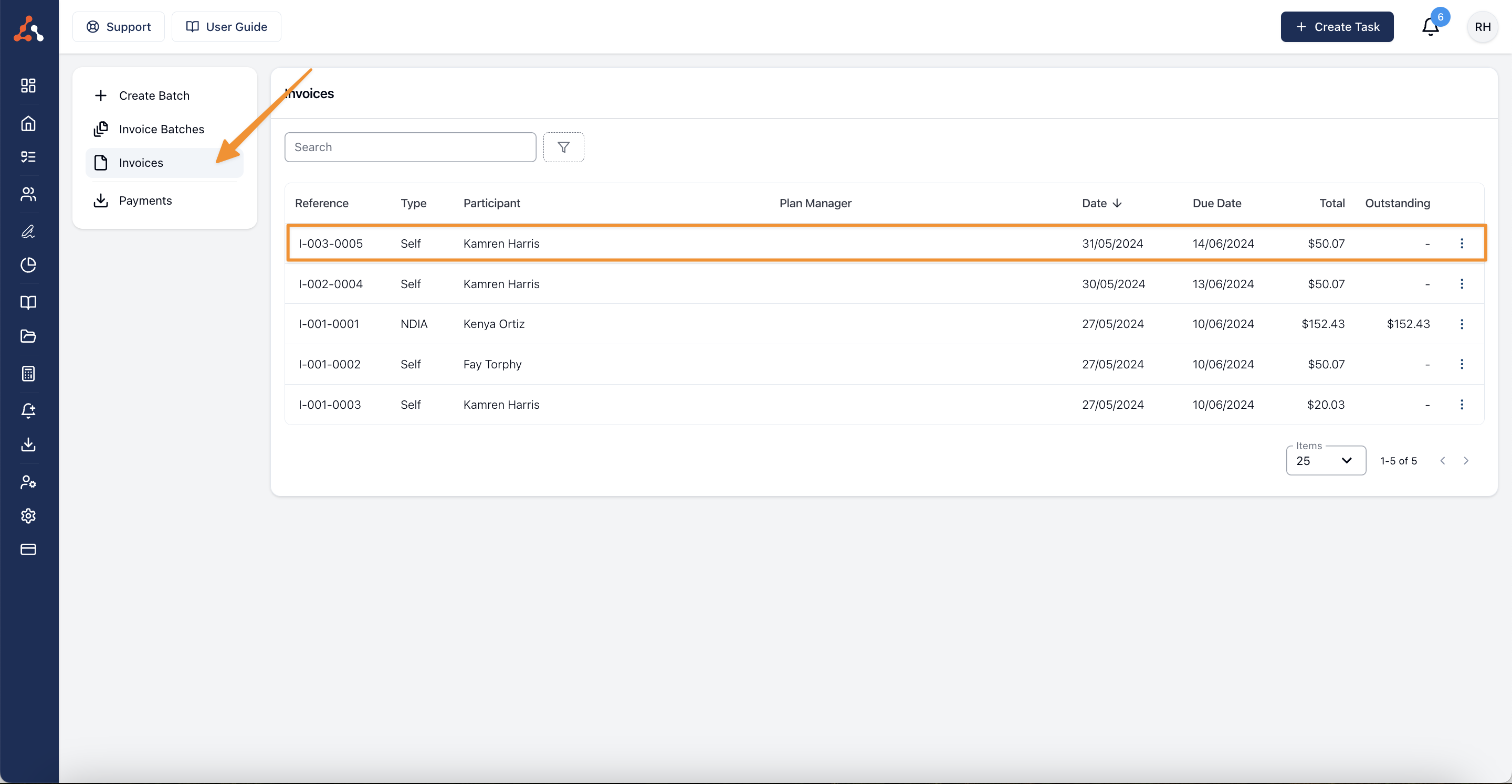Open the participants people icon in sidebar
This screenshot has width=1512, height=784.
(x=28, y=194)
